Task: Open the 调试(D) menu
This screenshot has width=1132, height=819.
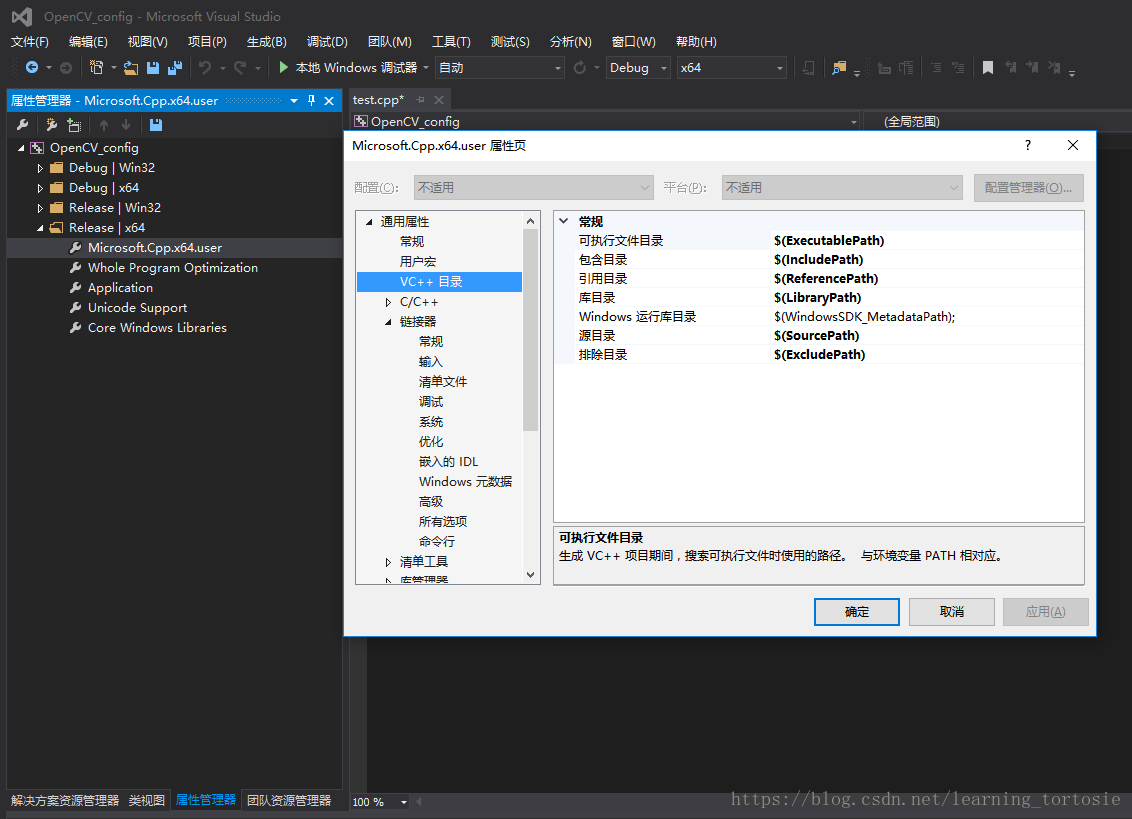Action: click(327, 42)
